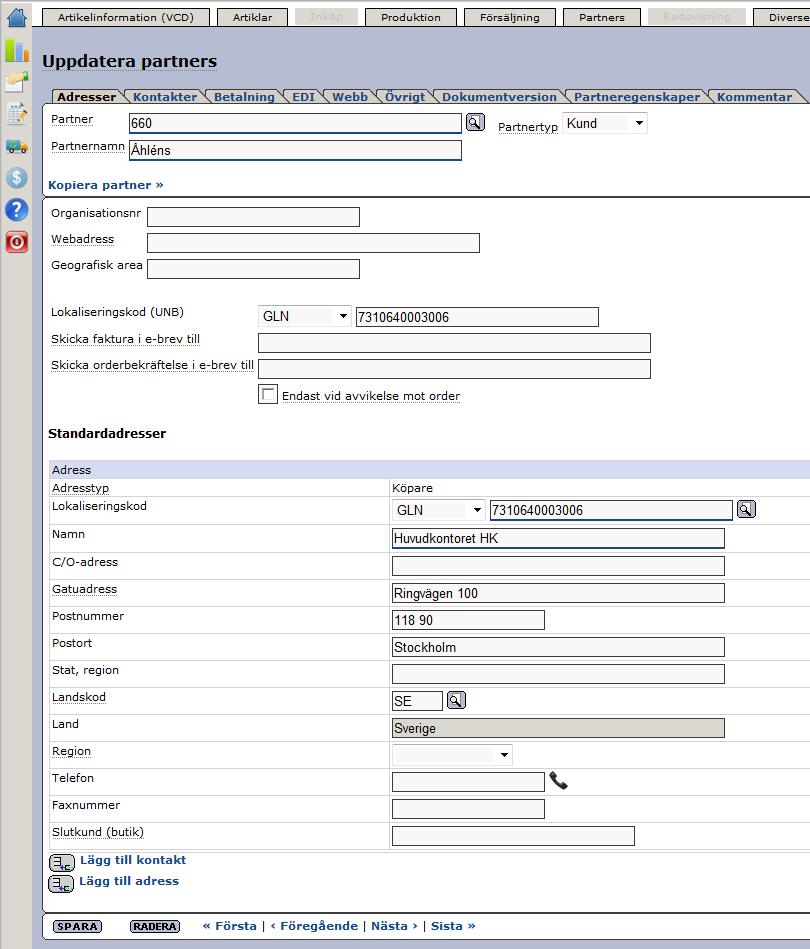Image resolution: width=810 pixels, height=949 pixels.
Task: Click the red power logout icon
Action: 17,242
